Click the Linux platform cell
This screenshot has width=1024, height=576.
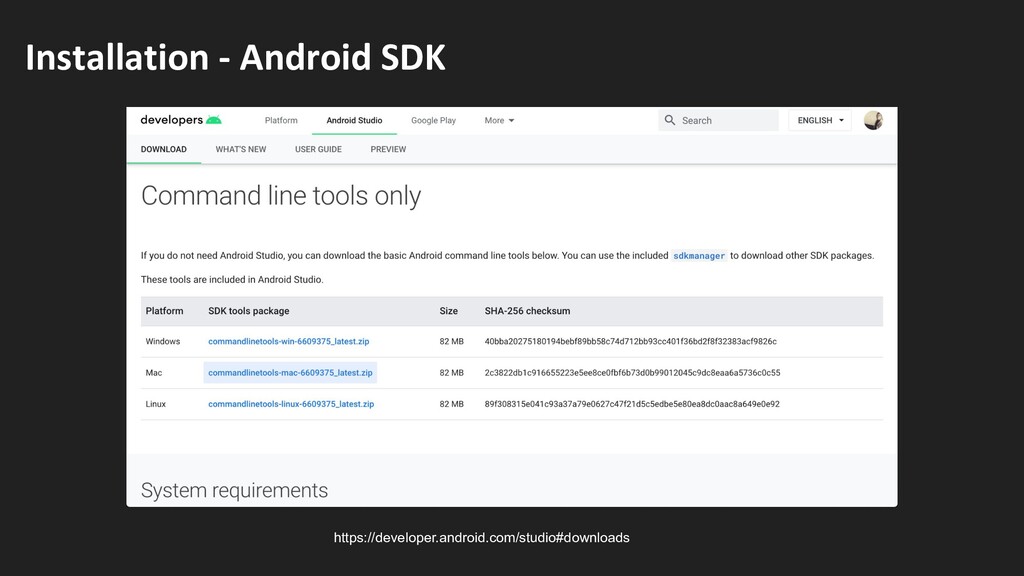155,404
